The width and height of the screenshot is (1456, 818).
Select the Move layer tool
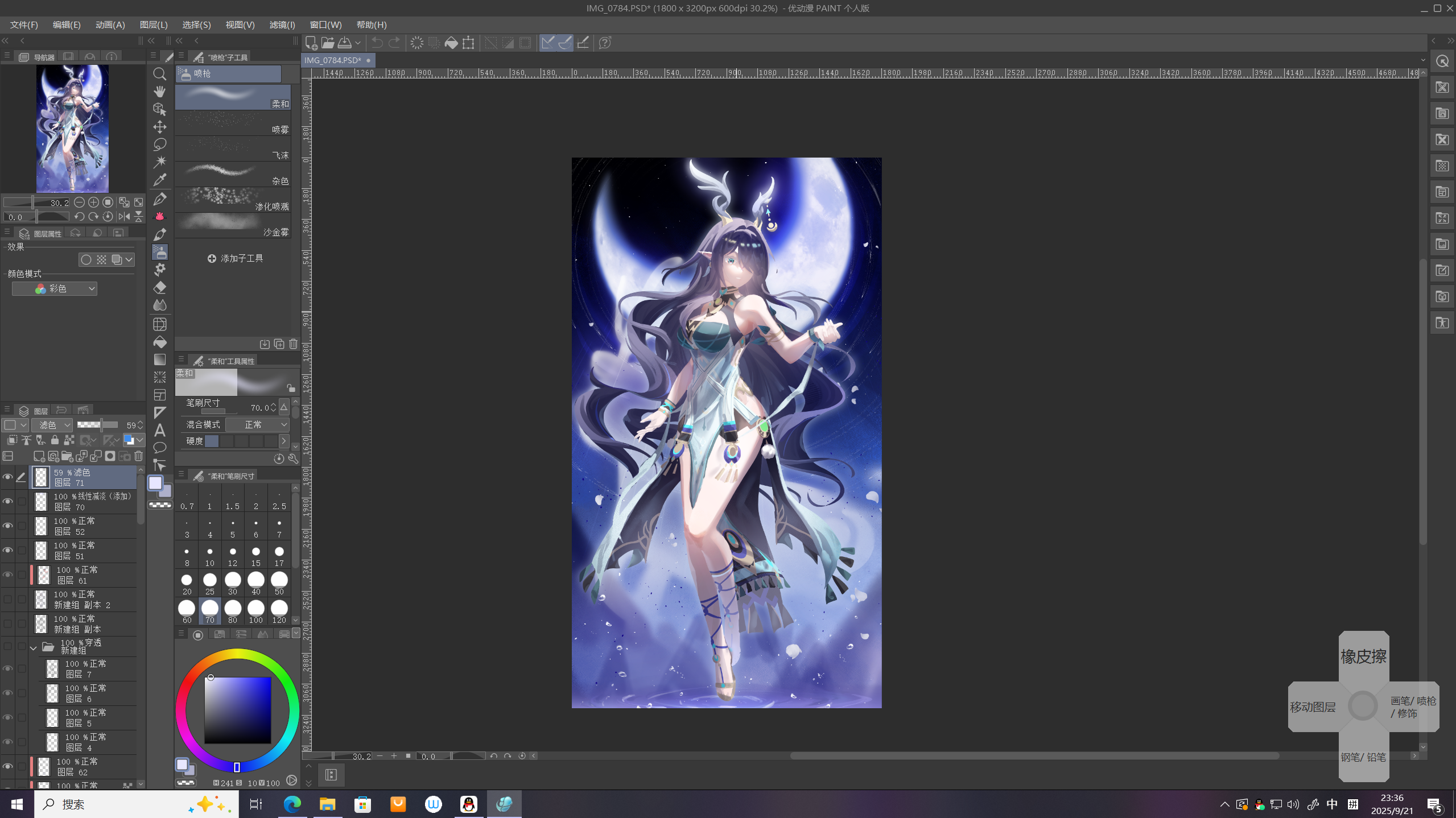[x=160, y=126]
